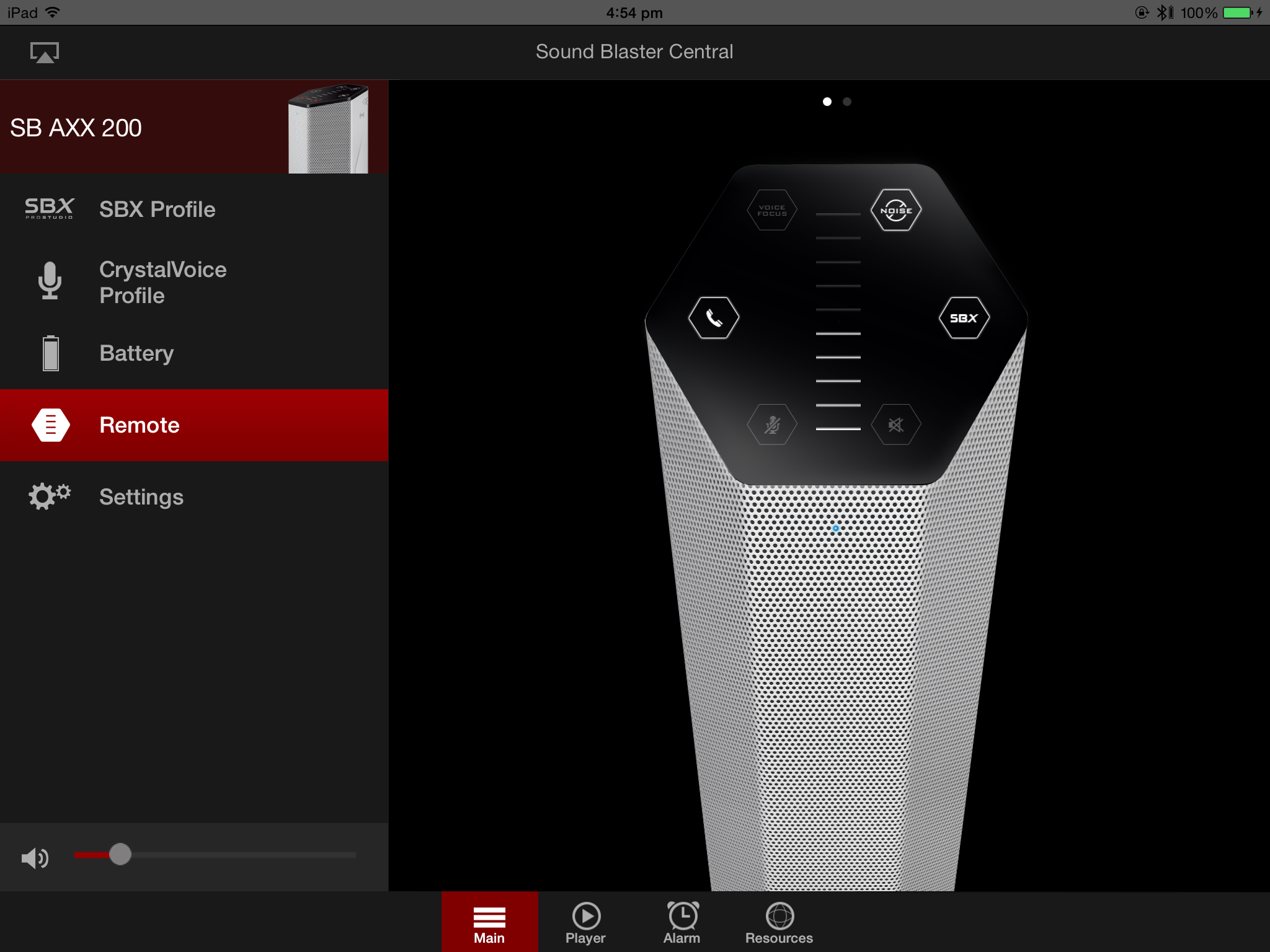
Task: Open CrystalVoice Profile section
Action: click(162, 283)
